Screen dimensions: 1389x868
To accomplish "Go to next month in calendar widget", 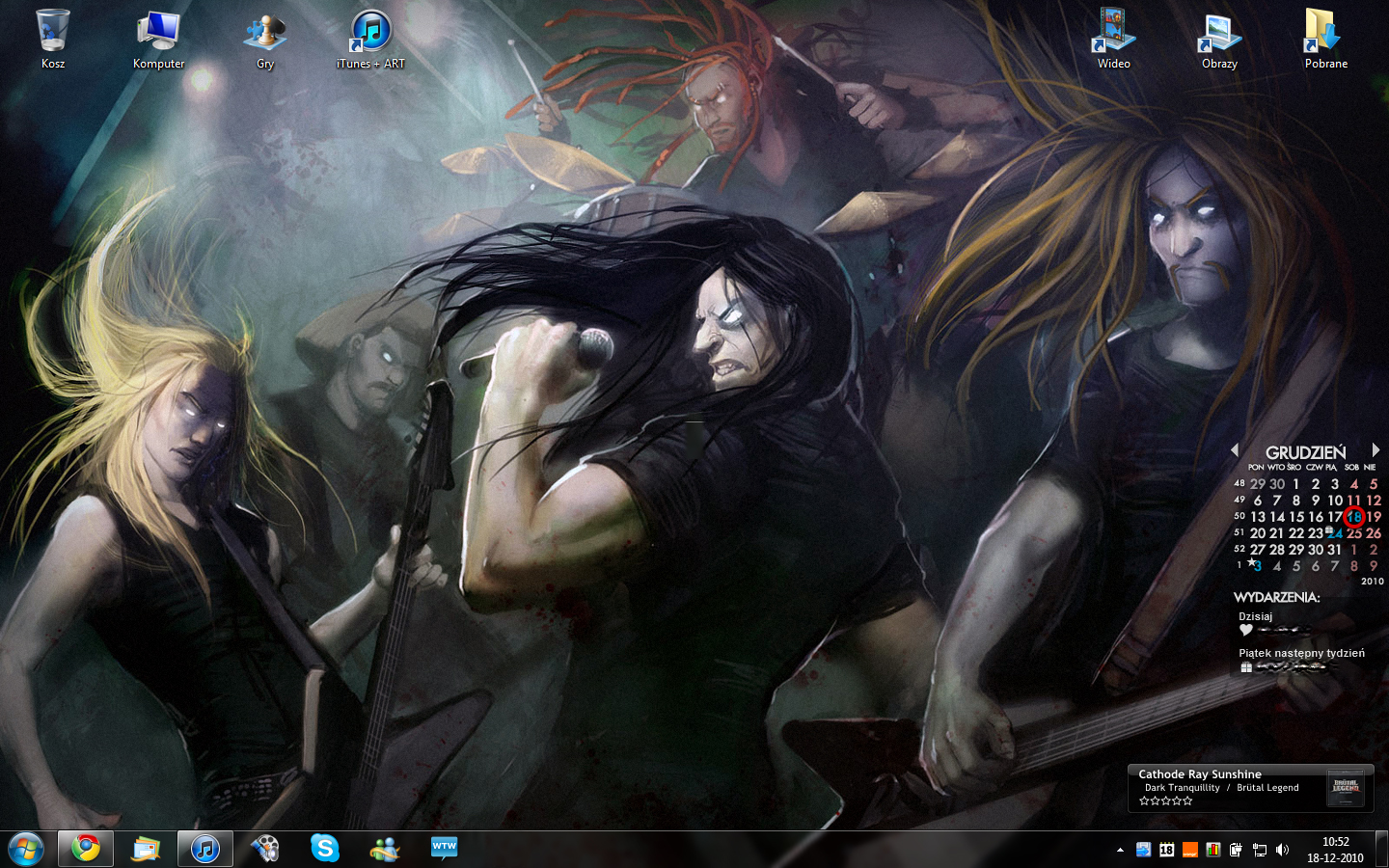I will [x=1375, y=450].
